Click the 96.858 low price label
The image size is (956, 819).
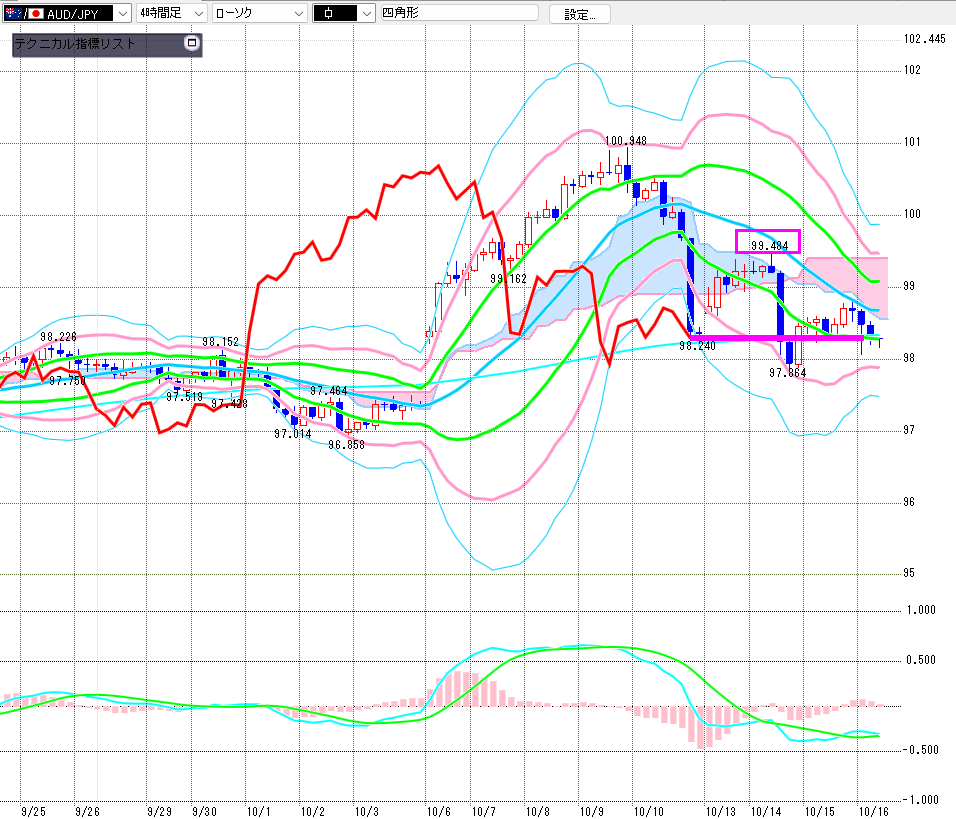347,444
